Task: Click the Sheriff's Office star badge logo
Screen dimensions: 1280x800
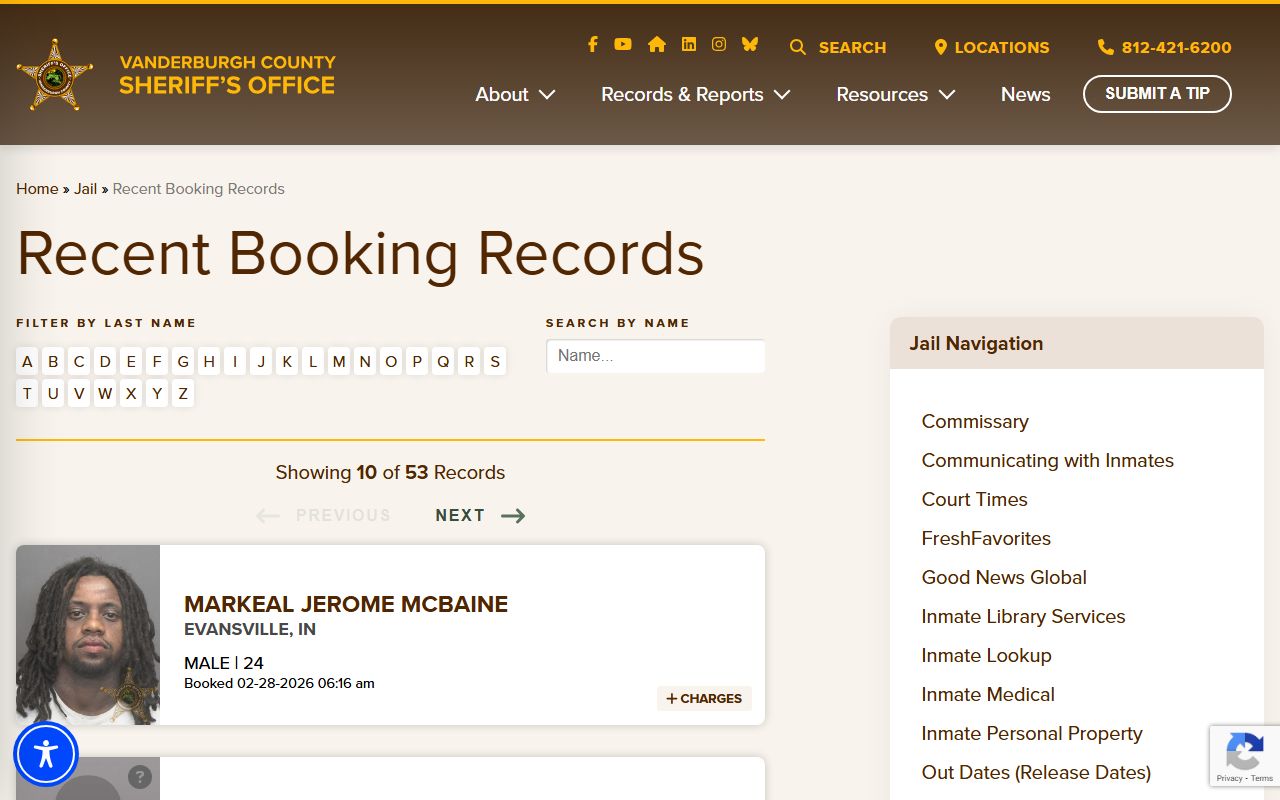Action: 54,75
